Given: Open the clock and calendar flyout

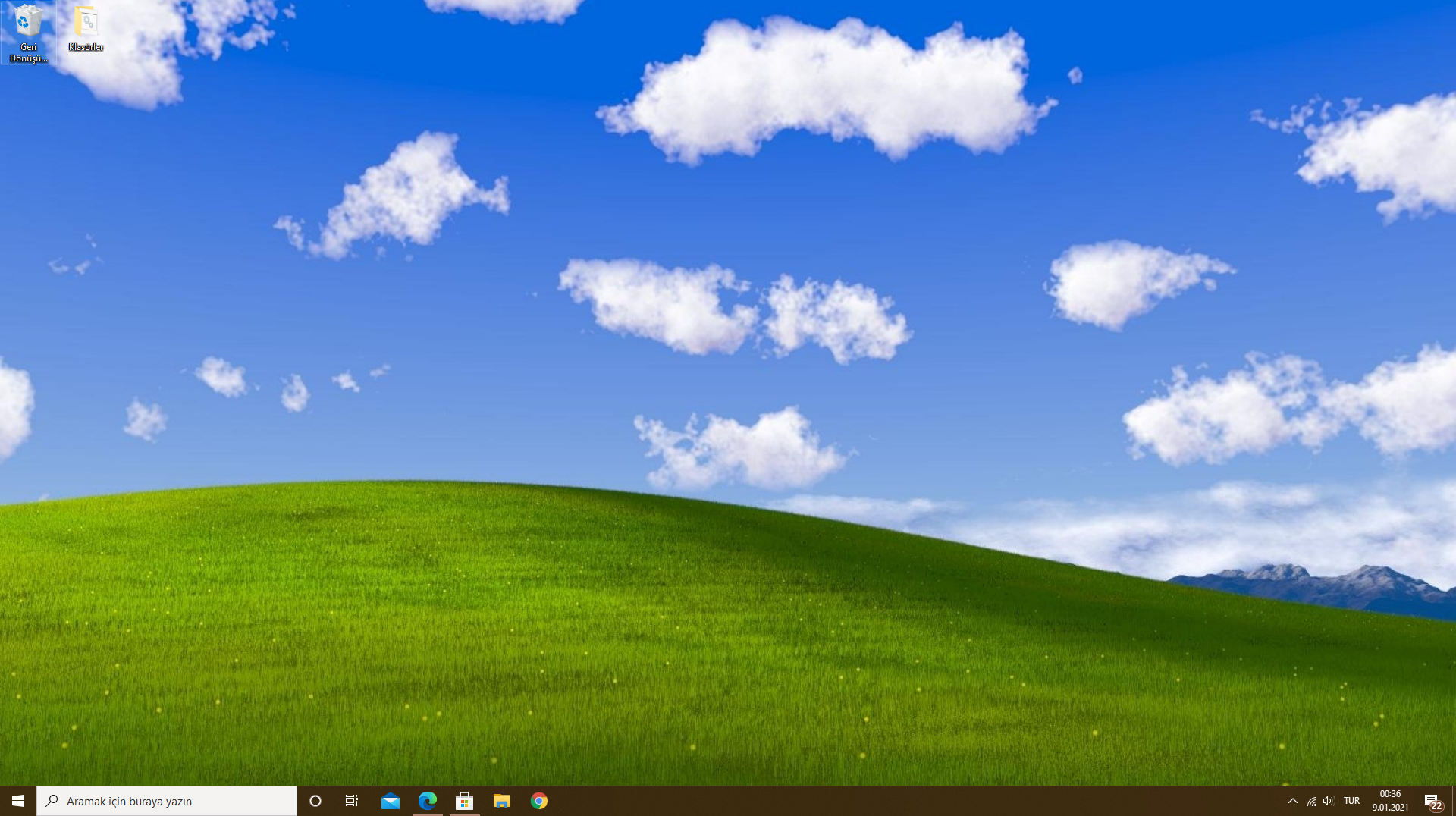Looking at the screenshot, I should click(x=1390, y=801).
